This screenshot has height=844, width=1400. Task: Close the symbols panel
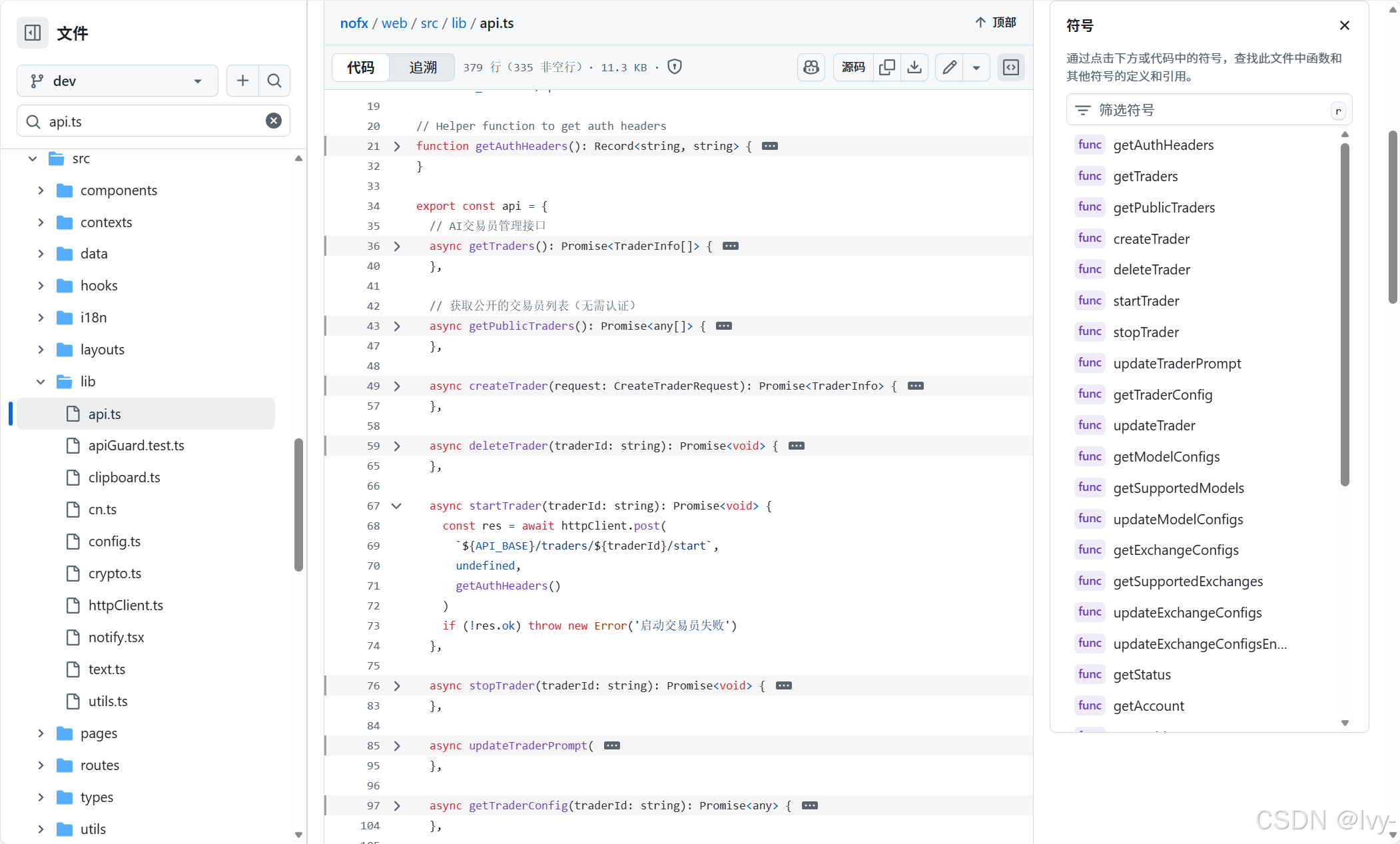click(1344, 25)
